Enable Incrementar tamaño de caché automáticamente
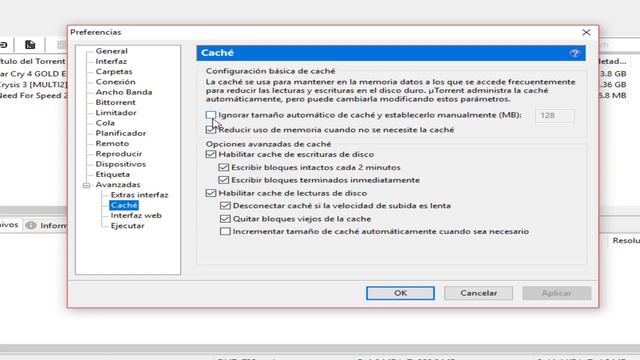640x360 pixels. [x=225, y=231]
